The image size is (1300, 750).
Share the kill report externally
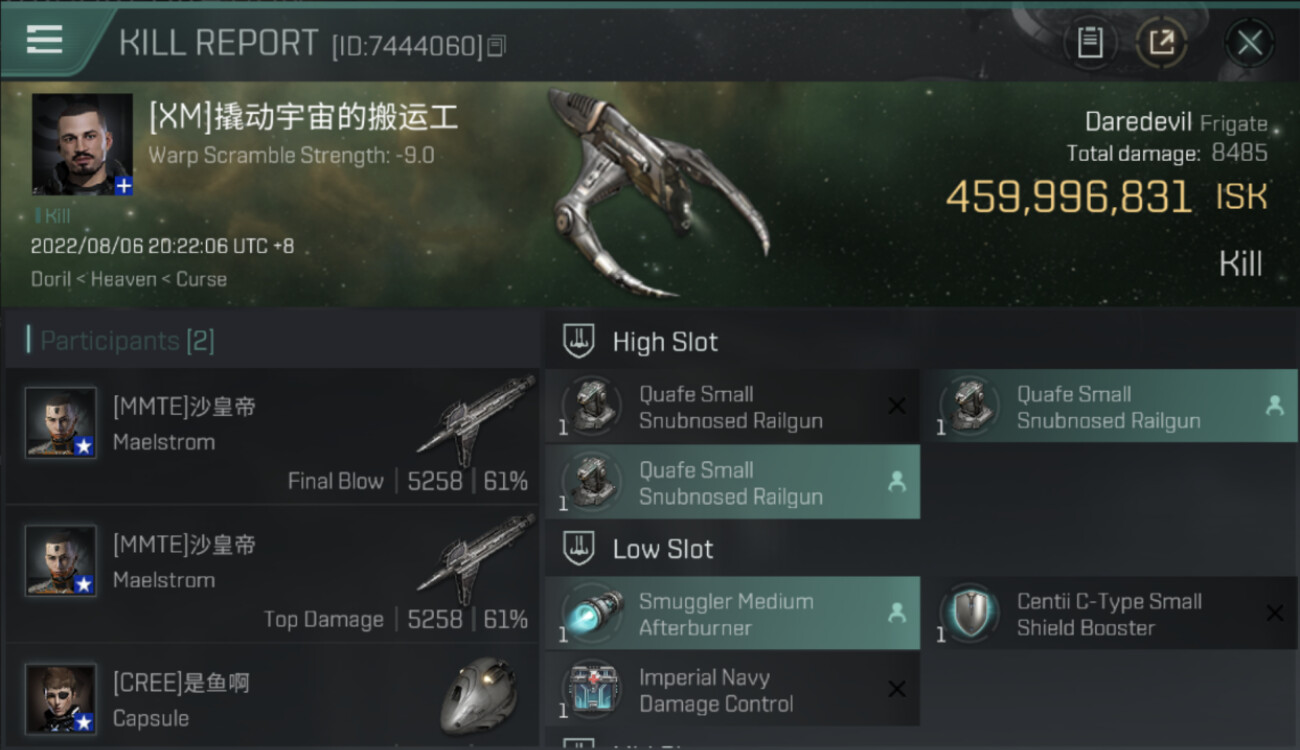click(1162, 43)
